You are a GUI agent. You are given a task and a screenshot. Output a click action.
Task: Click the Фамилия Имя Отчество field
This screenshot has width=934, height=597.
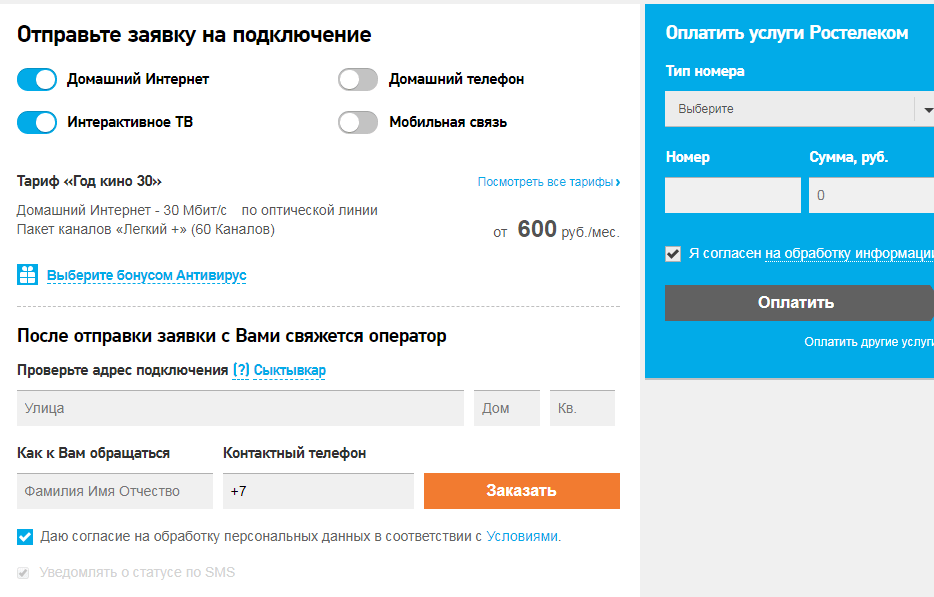point(115,491)
